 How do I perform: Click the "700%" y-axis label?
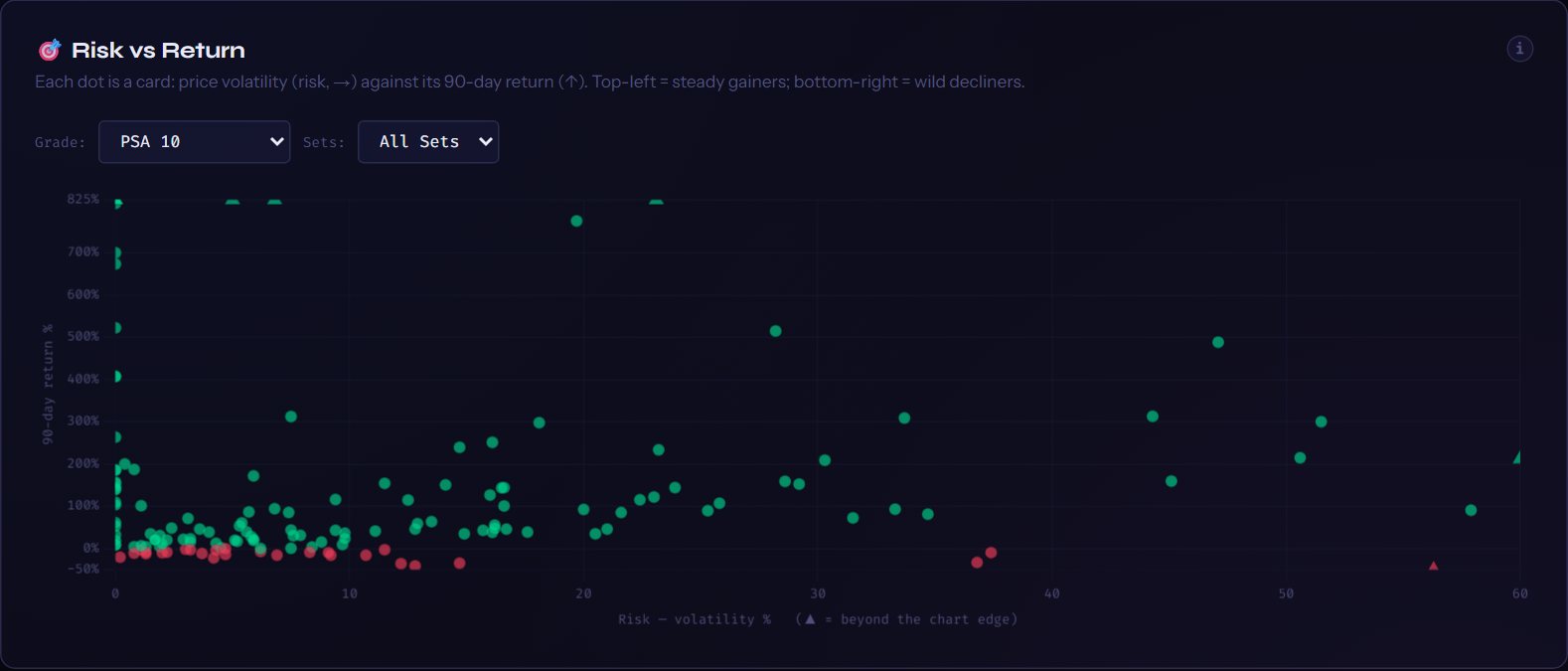pos(83,252)
